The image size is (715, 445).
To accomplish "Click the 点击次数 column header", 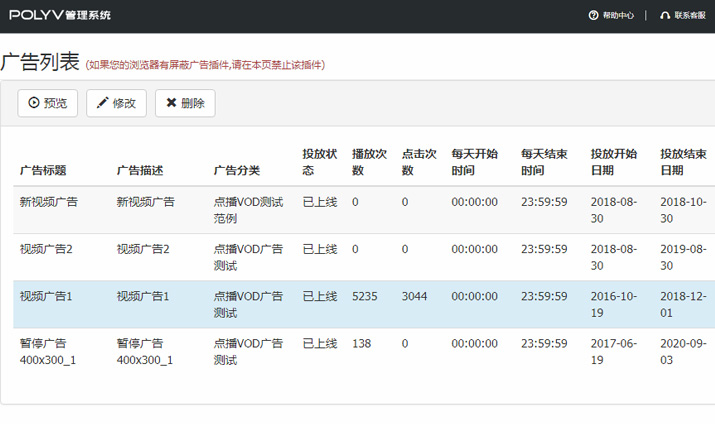I will (419, 162).
